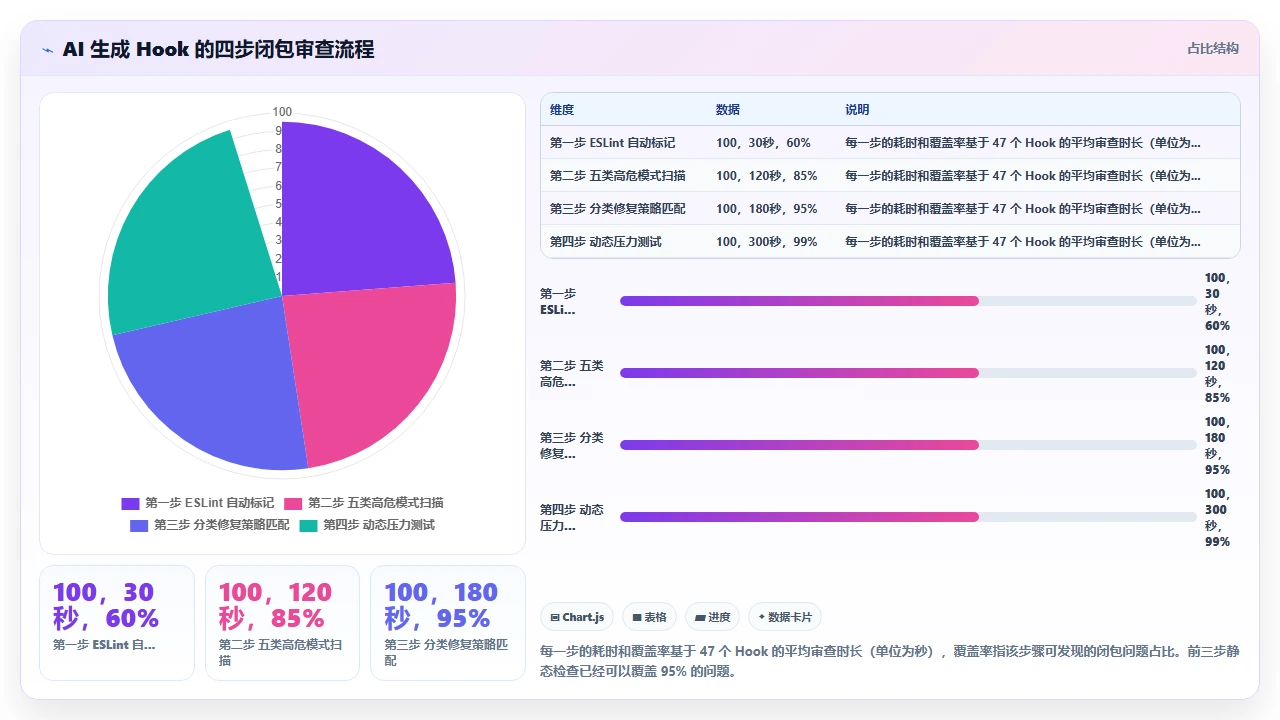The width and height of the screenshot is (1280, 720).
Task: Click table value 100，300秒，99%
Action: click(767, 242)
